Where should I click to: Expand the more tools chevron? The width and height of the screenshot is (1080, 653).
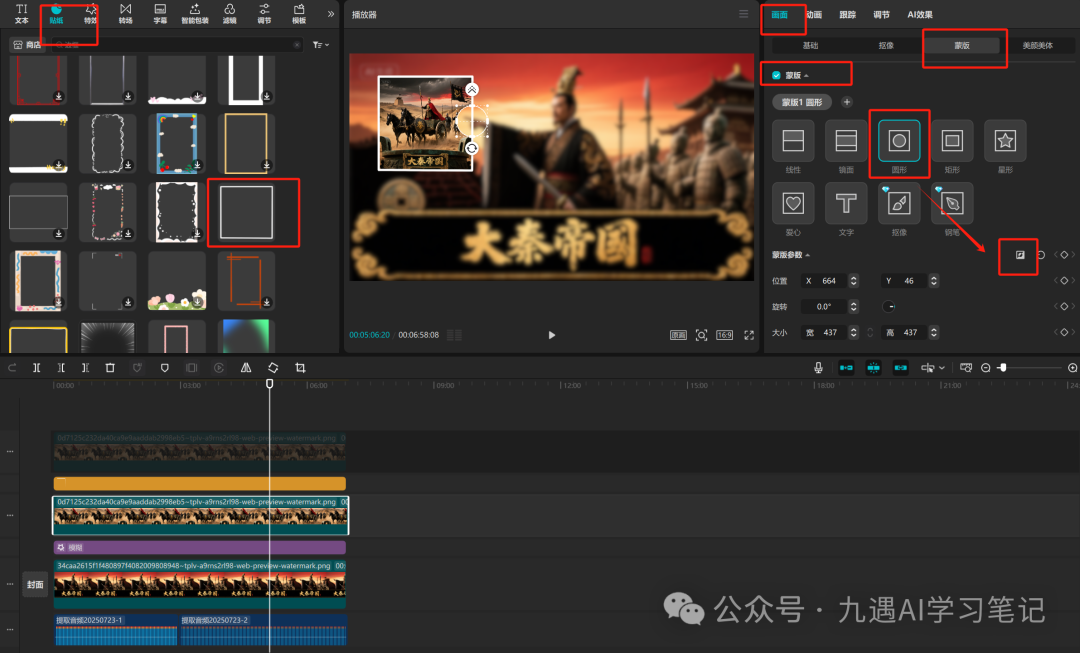point(331,14)
